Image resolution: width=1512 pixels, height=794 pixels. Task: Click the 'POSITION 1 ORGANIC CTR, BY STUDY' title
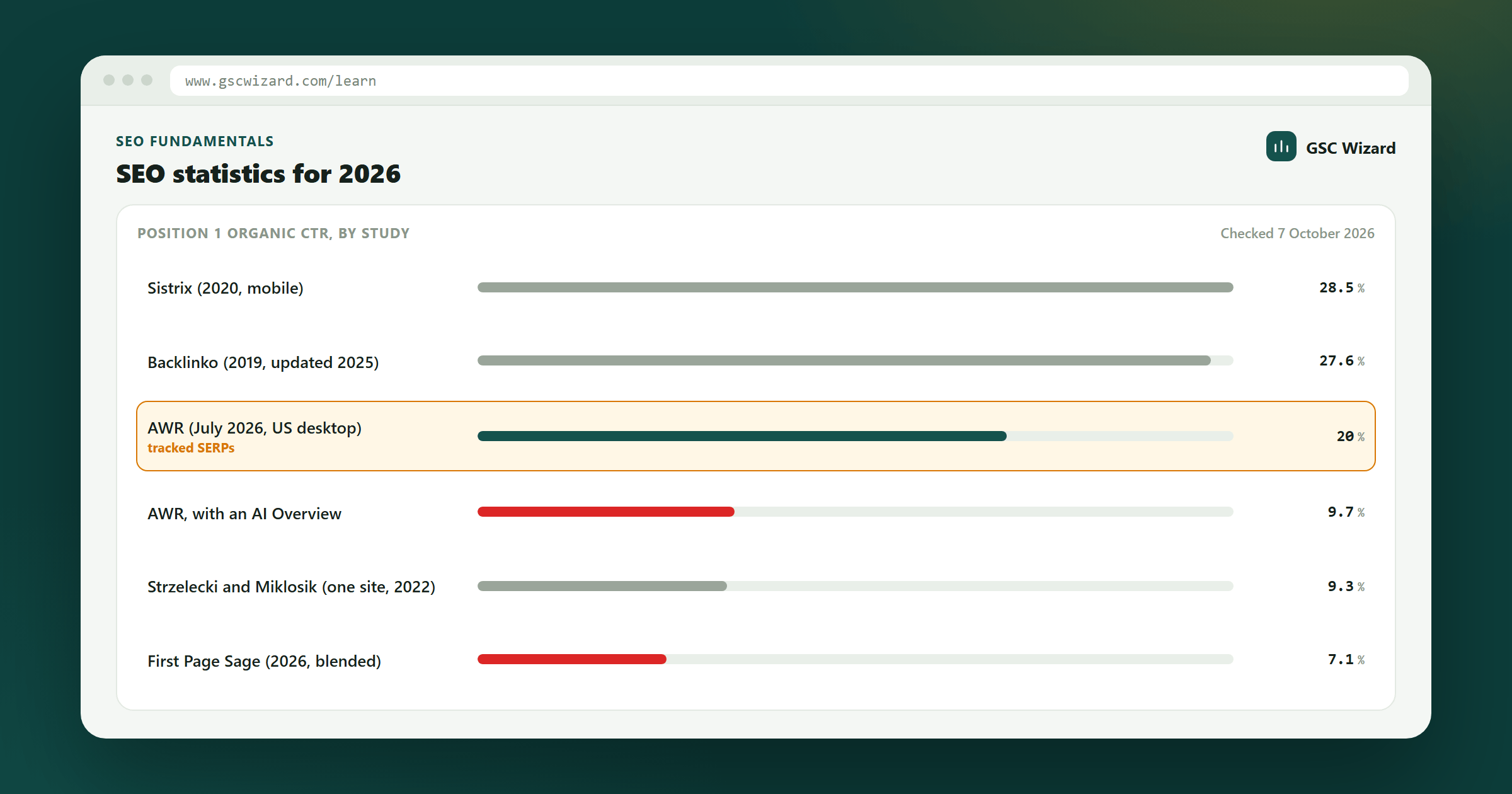click(273, 233)
